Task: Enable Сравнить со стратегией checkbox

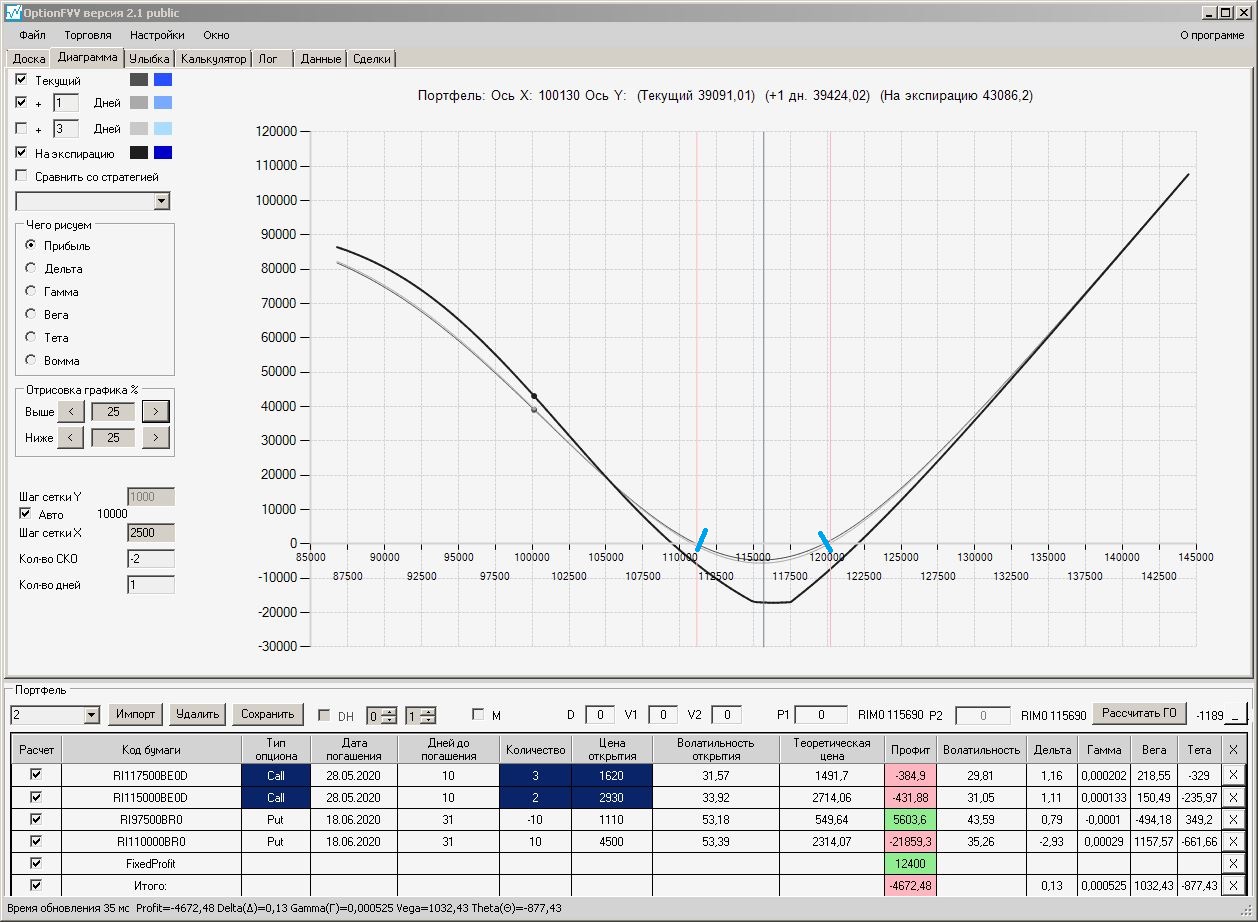Action: point(22,177)
